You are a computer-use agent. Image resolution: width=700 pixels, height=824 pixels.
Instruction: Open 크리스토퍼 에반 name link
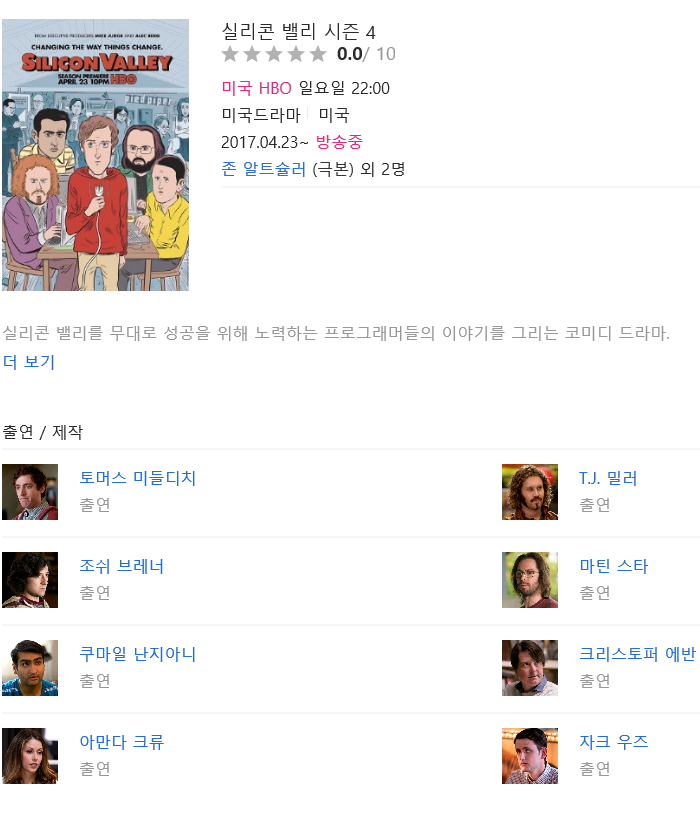click(637, 654)
